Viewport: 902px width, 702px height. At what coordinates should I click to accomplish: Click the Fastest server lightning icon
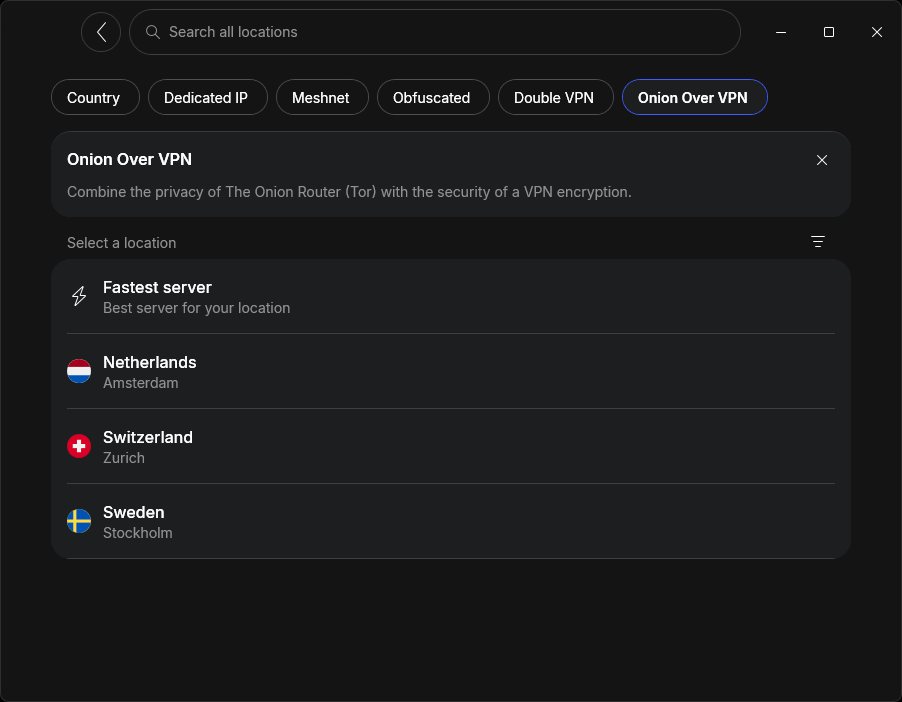coord(79,296)
